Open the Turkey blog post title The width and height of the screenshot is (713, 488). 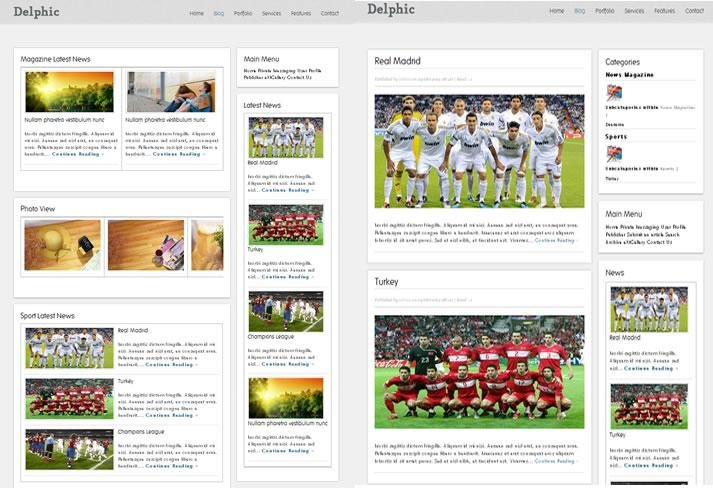386,282
